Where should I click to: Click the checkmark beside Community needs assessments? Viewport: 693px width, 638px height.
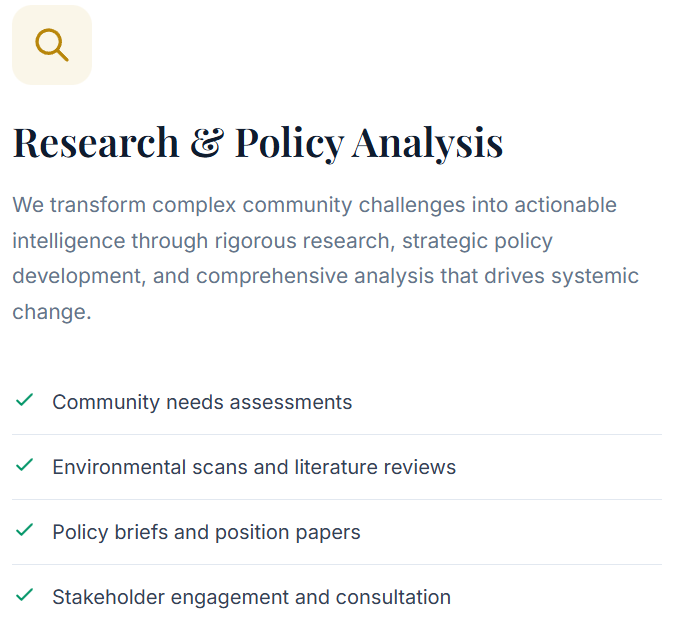pos(25,401)
